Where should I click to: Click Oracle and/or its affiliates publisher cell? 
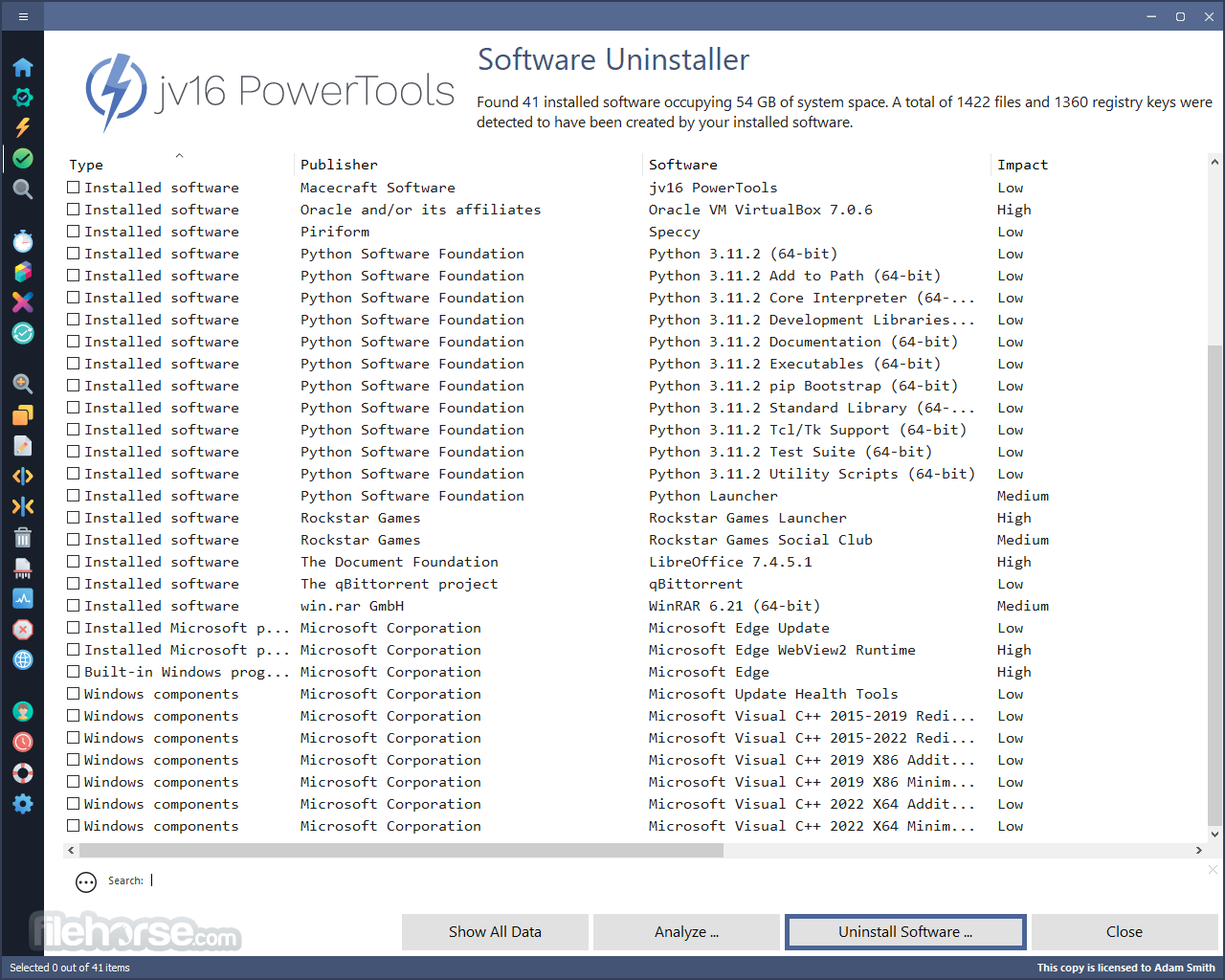421,210
